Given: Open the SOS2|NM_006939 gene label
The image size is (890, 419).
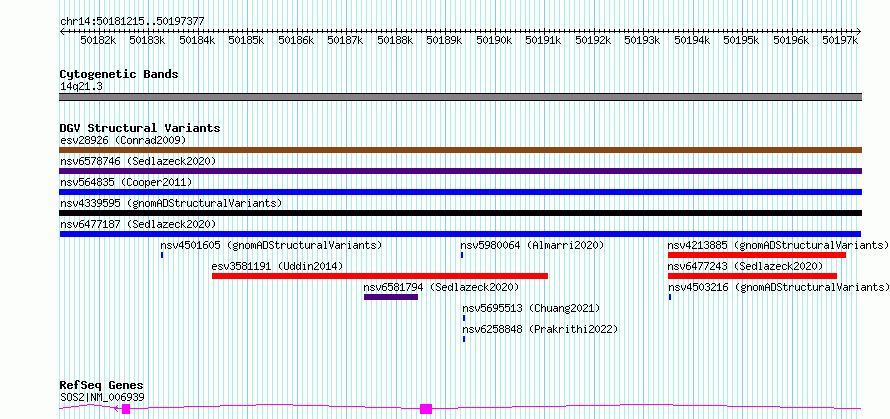Looking at the screenshot, I should click(x=102, y=397).
